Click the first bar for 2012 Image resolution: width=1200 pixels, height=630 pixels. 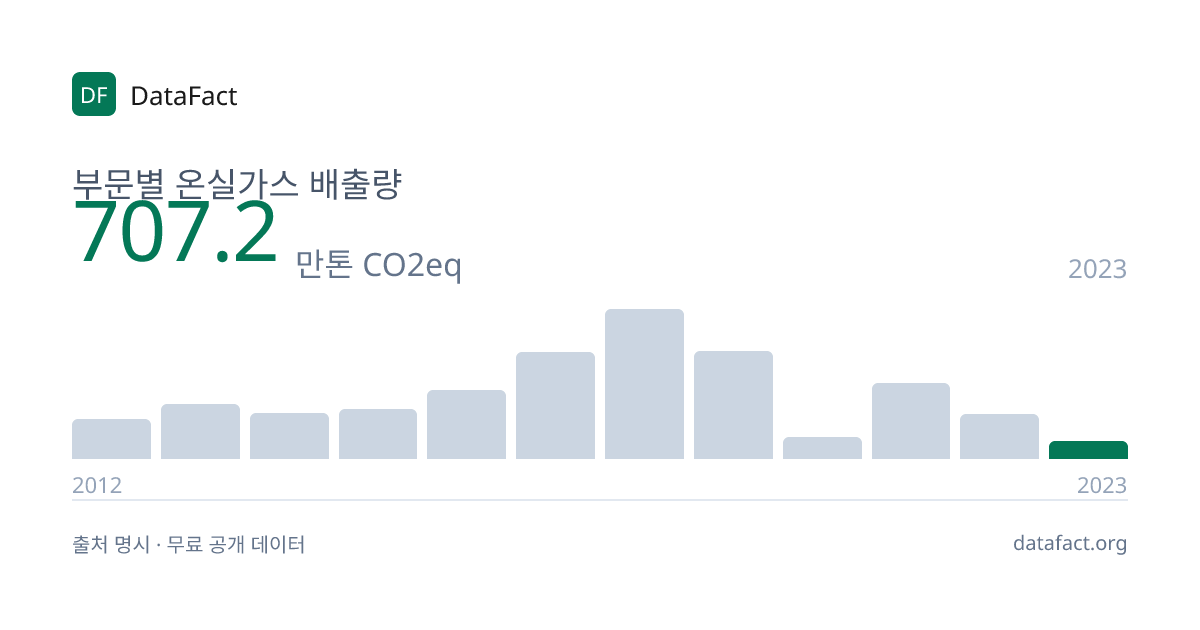coord(111,439)
